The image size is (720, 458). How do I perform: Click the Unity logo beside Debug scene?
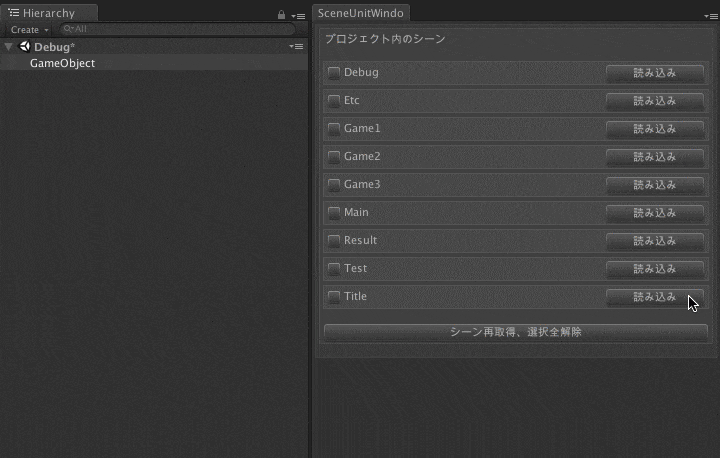[24, 46]
